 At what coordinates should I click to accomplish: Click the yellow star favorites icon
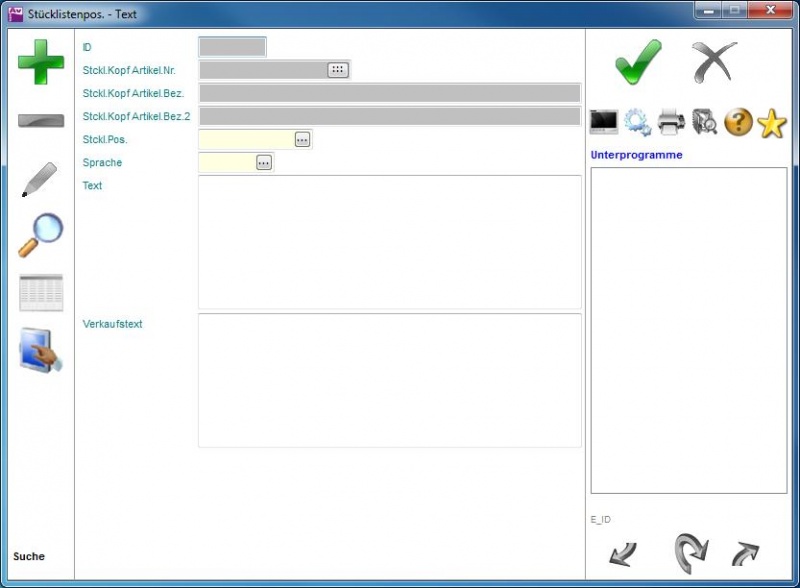point(772,123)
